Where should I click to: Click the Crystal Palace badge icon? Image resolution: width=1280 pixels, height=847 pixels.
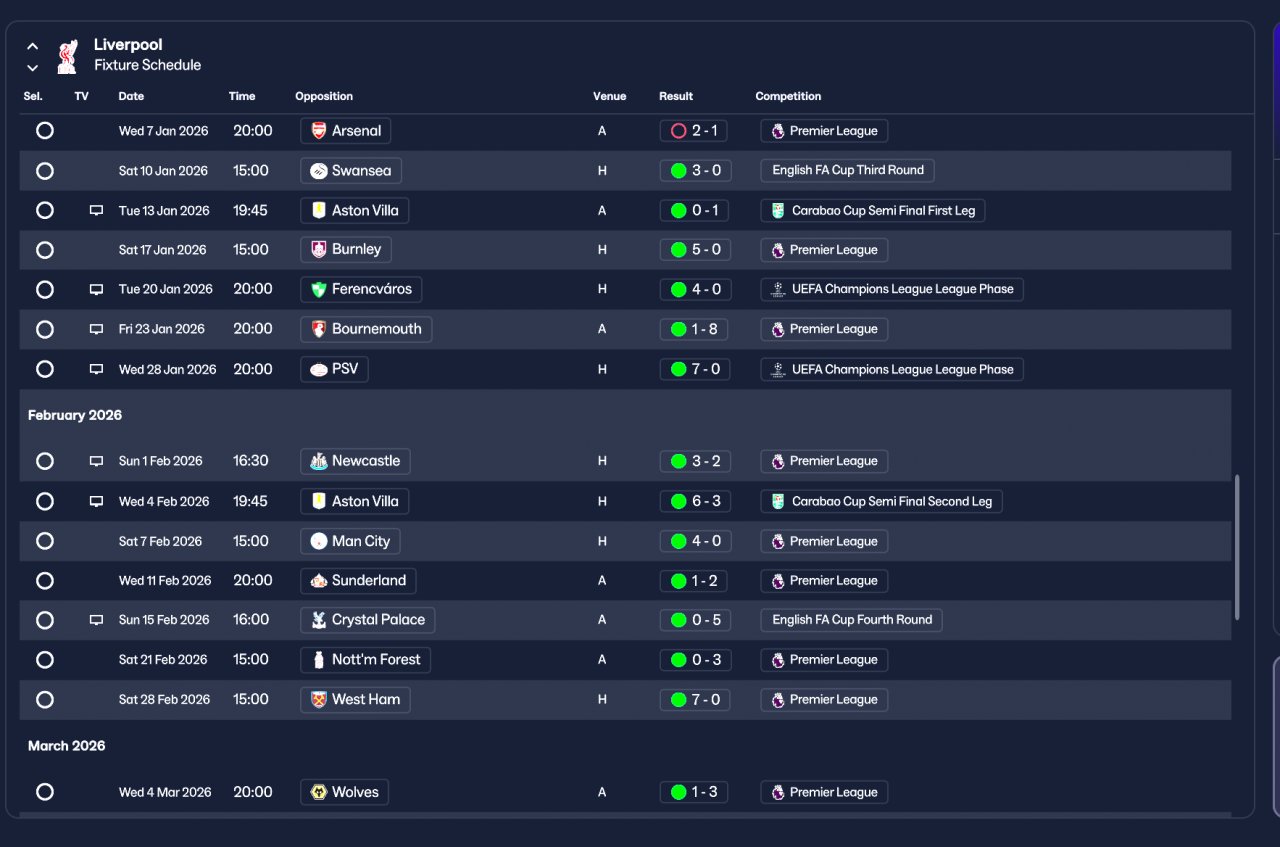tap(319, 620)
